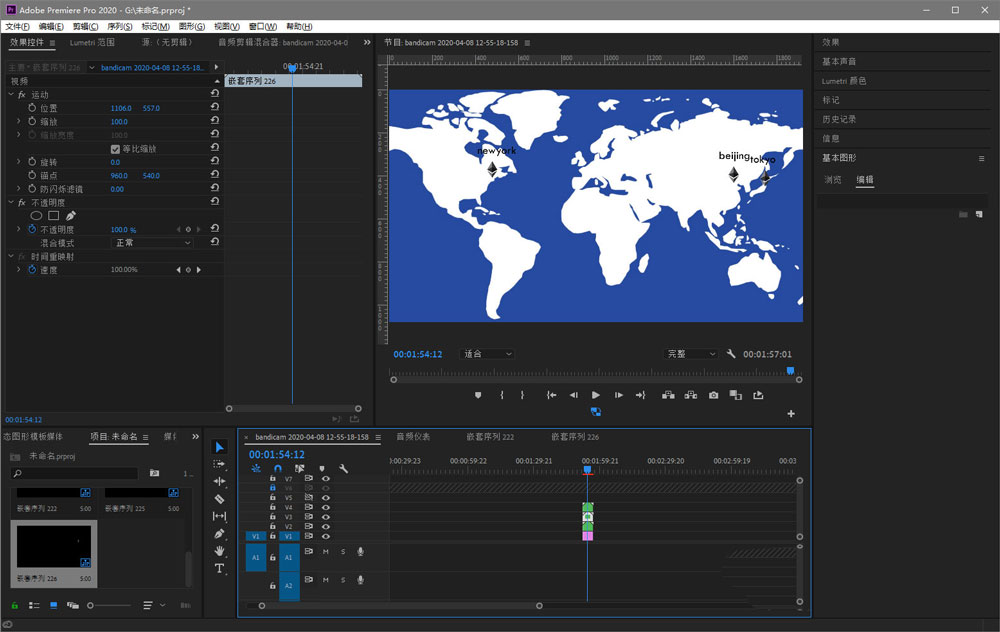
Task: Click the Add Marker icon in Program Monitor
Action: [x=478, y=395]
